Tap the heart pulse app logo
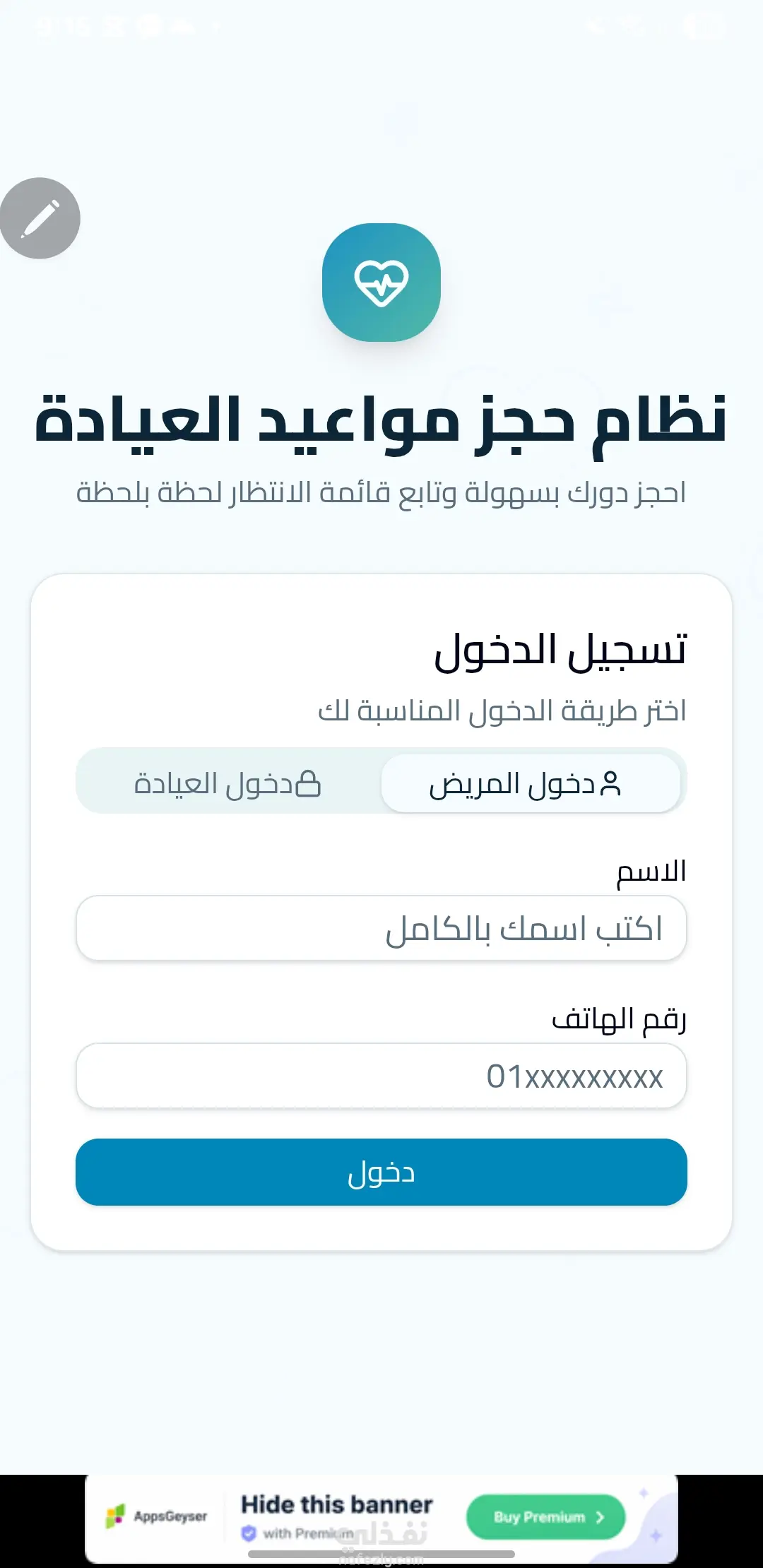 point(381,283)
